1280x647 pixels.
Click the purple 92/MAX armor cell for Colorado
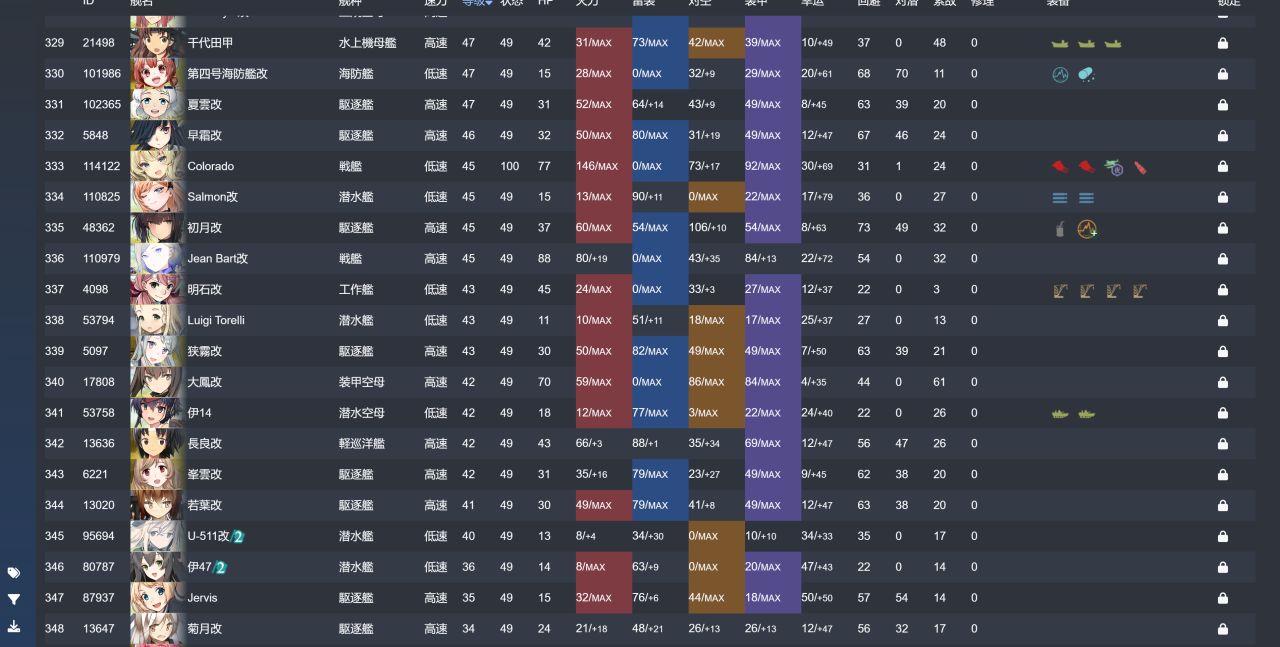pos(773,167)
